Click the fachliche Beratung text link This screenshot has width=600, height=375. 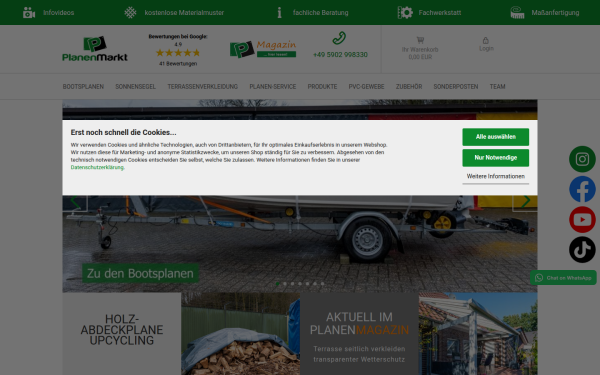coord(321,13)
